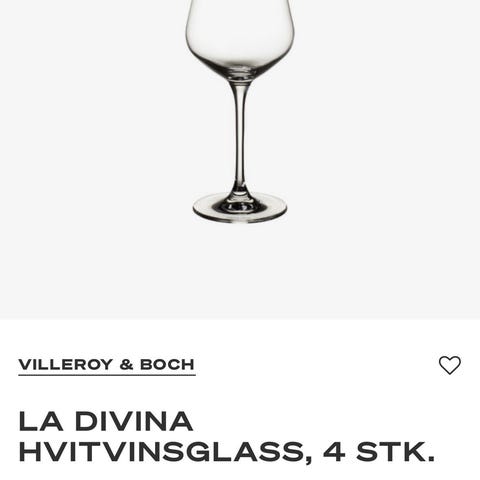Image resolution: width=480 pixels, height=480 pixels.
Task: Click the bowl of the wine glass
Action: point(240,37)
